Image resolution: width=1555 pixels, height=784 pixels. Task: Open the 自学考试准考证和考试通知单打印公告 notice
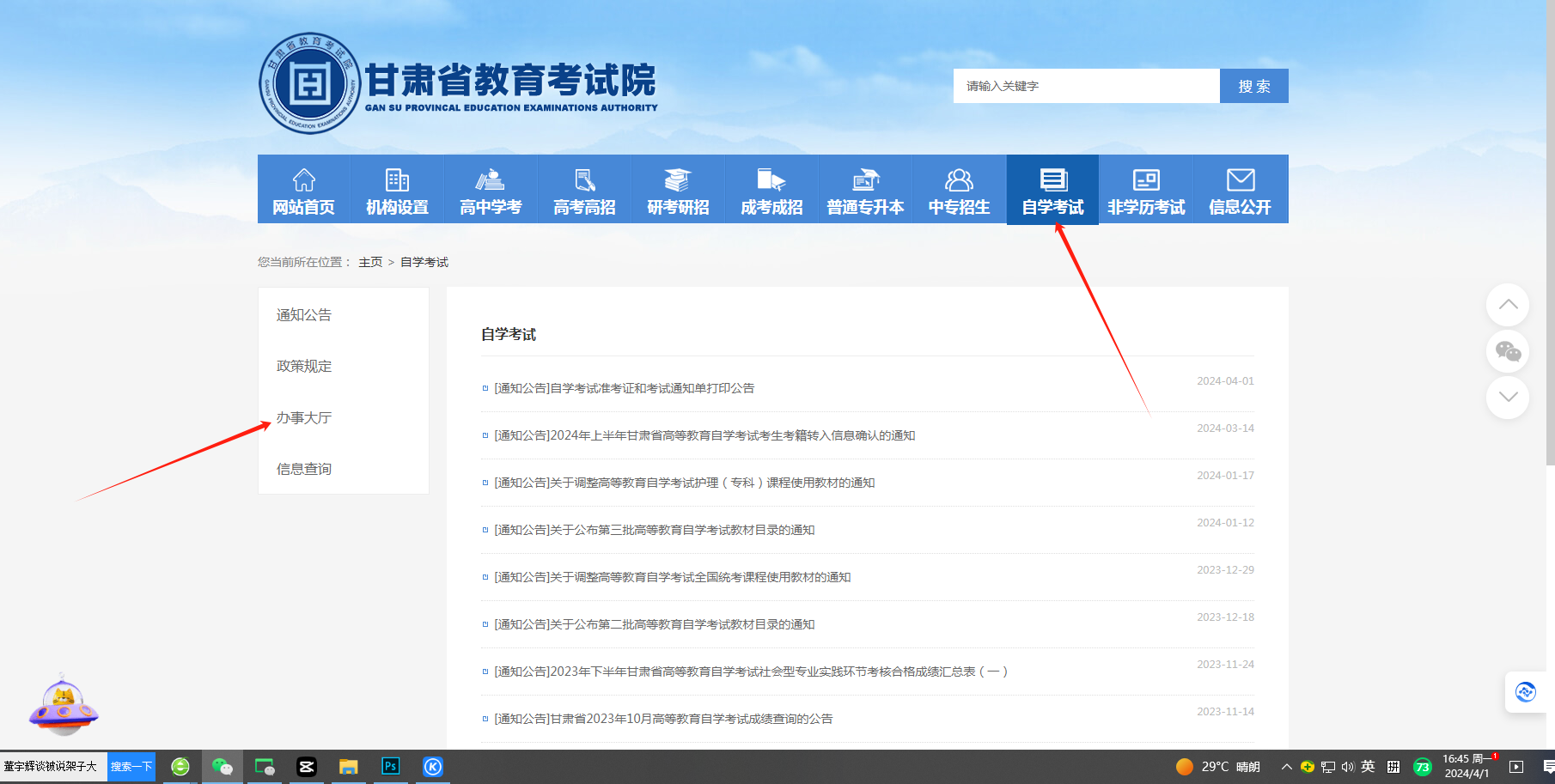[625, 388]
